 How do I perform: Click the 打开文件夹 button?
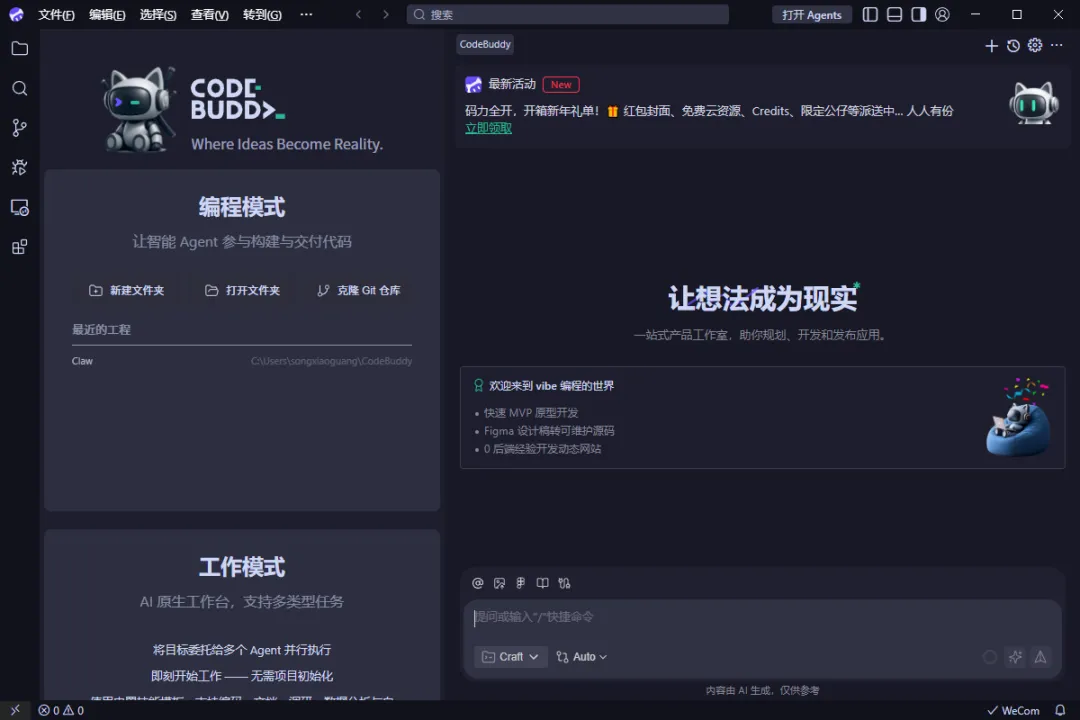tap(242, 291)
